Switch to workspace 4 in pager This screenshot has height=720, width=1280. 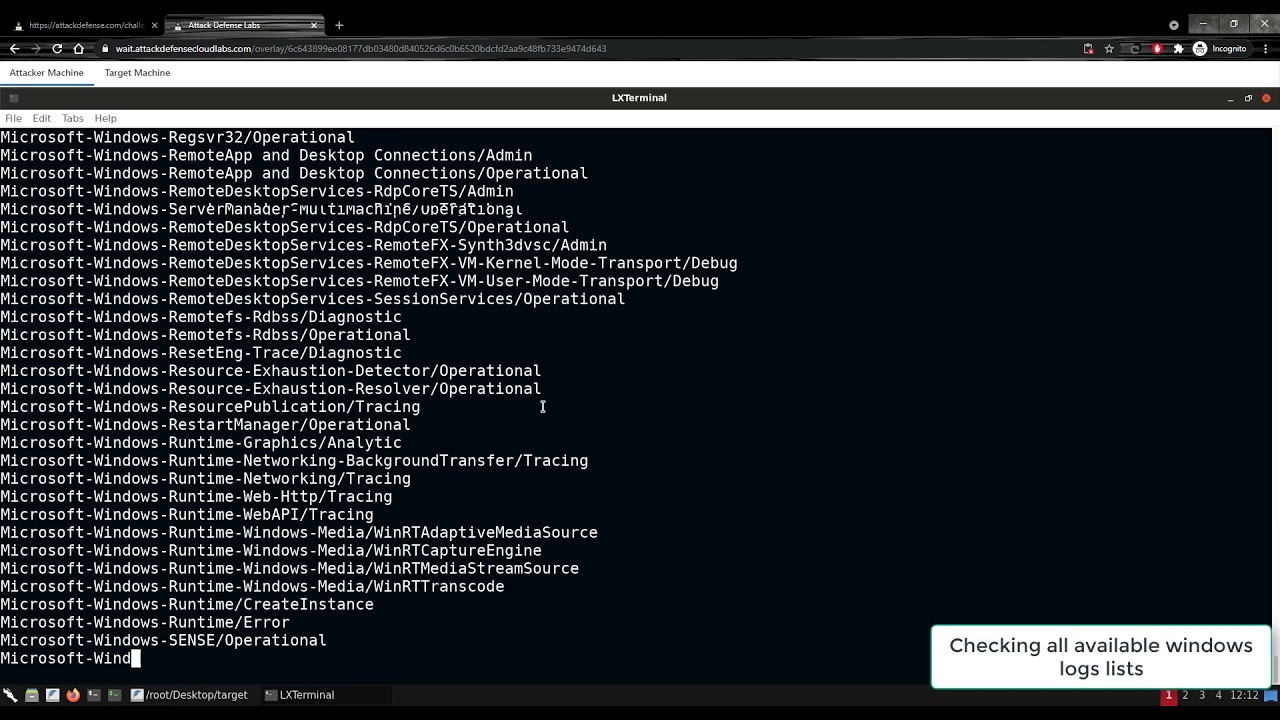tap(1218, 695)
